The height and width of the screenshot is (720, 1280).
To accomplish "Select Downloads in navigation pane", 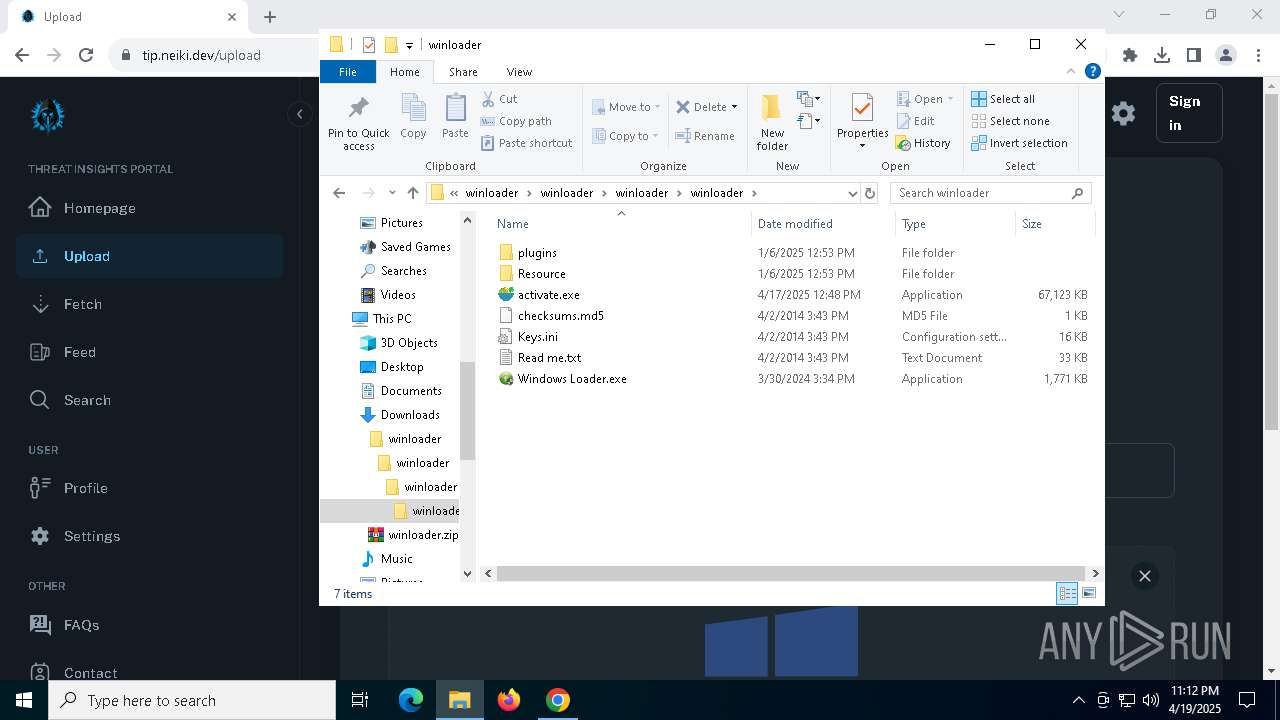I will click(399, 415).
